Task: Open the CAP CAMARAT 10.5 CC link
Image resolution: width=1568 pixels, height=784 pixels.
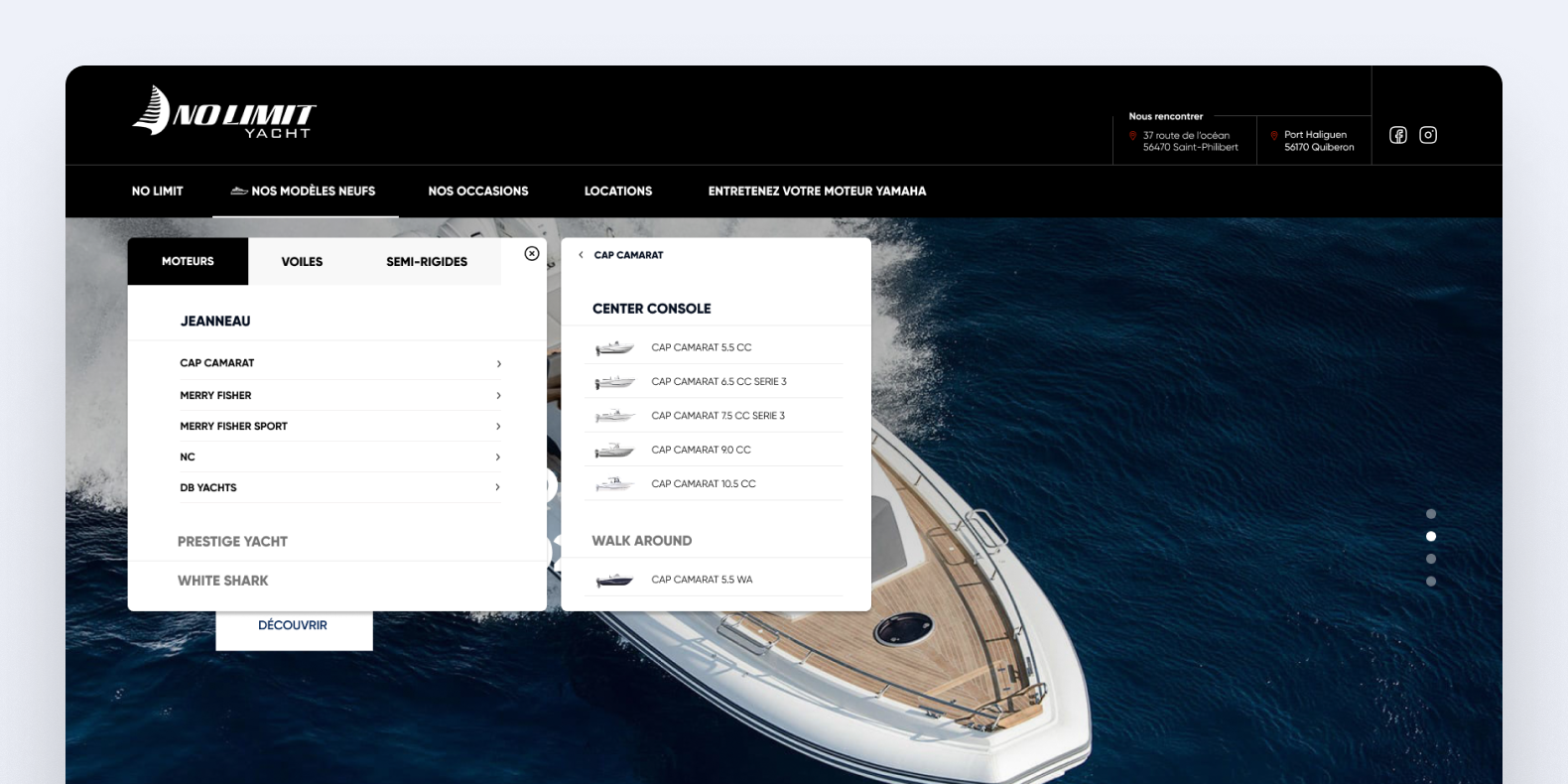Action: [704, 484]
